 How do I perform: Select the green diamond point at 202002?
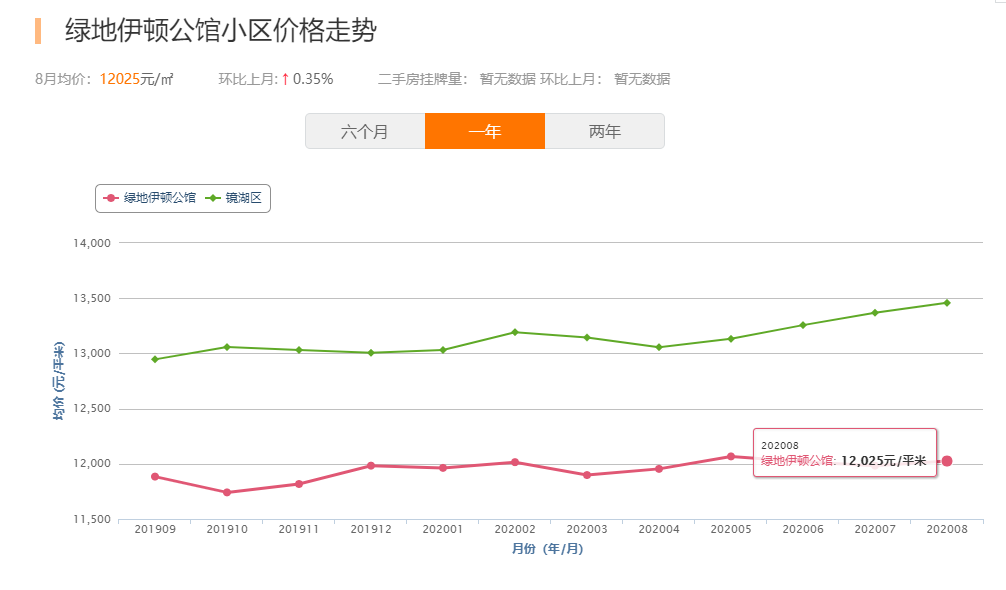[x=515, y=332]
